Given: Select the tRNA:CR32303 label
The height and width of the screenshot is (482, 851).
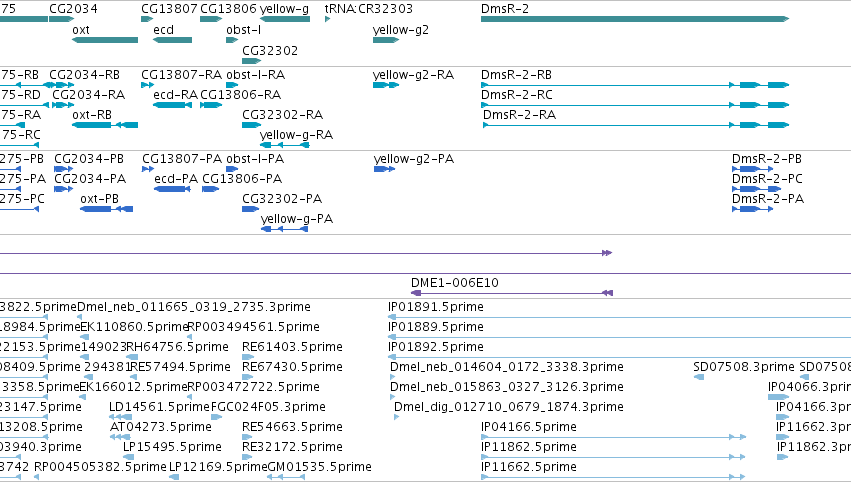Looking at the screenshot, I should pos(369,9).
